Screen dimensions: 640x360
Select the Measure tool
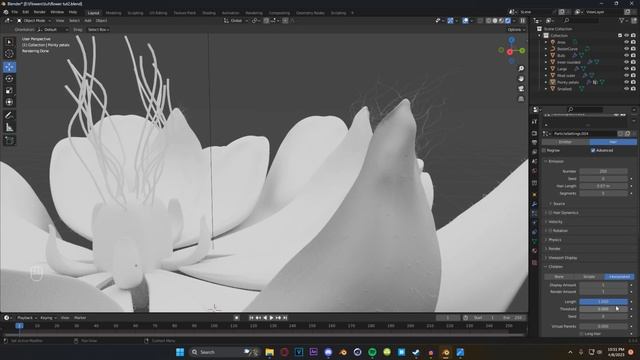point(9,127)
